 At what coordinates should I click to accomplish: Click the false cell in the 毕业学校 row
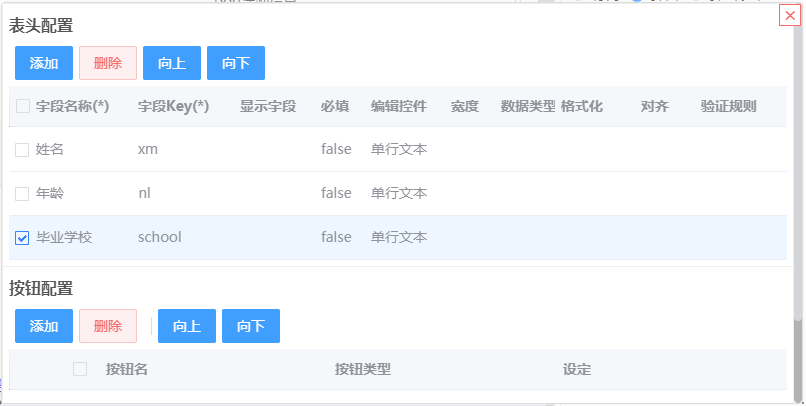(x=336, y=237)
